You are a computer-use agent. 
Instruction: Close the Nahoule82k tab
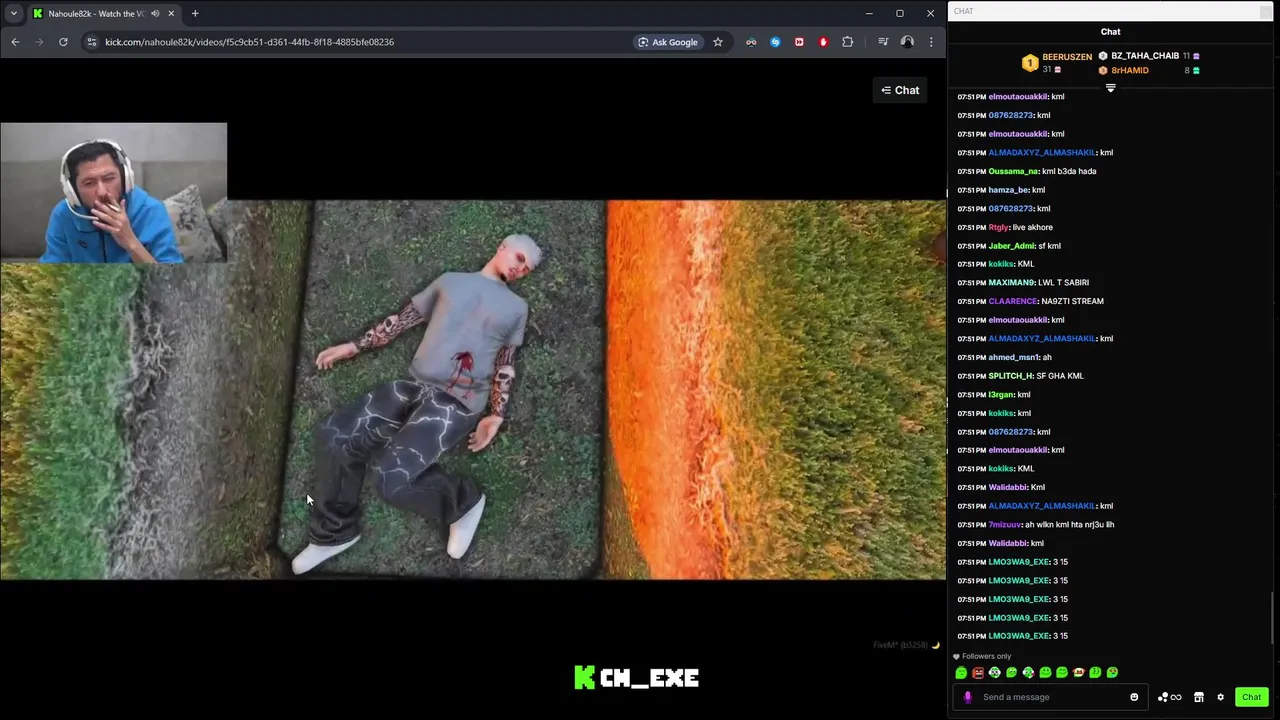point(171,13)
